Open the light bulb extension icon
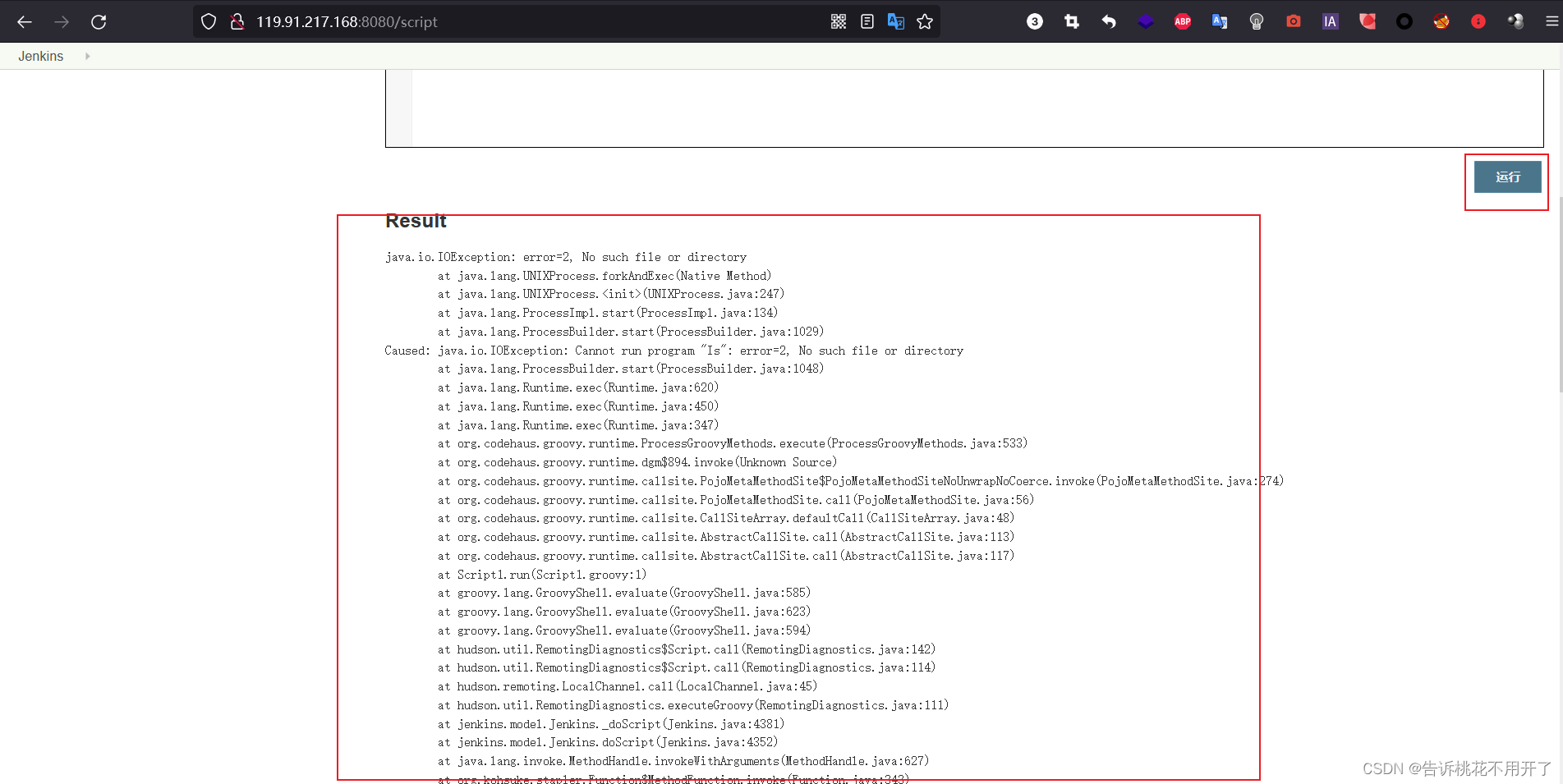This screenshot has width=1563, height=784. click(x=1257, y=22)
